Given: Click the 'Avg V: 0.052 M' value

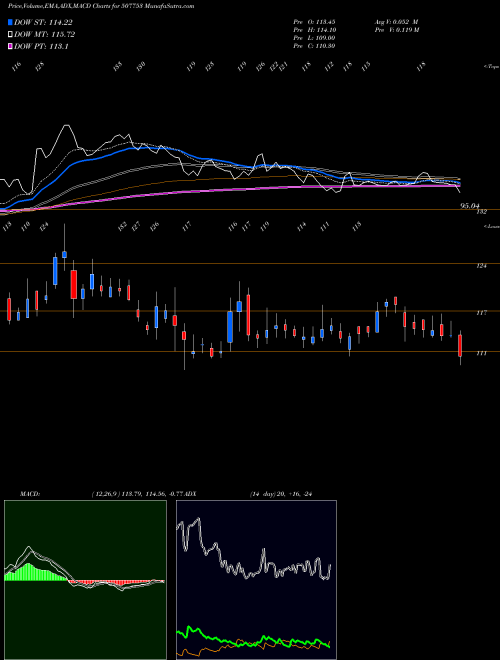Looking at the screenshot, I should click(x=396, y=21).
